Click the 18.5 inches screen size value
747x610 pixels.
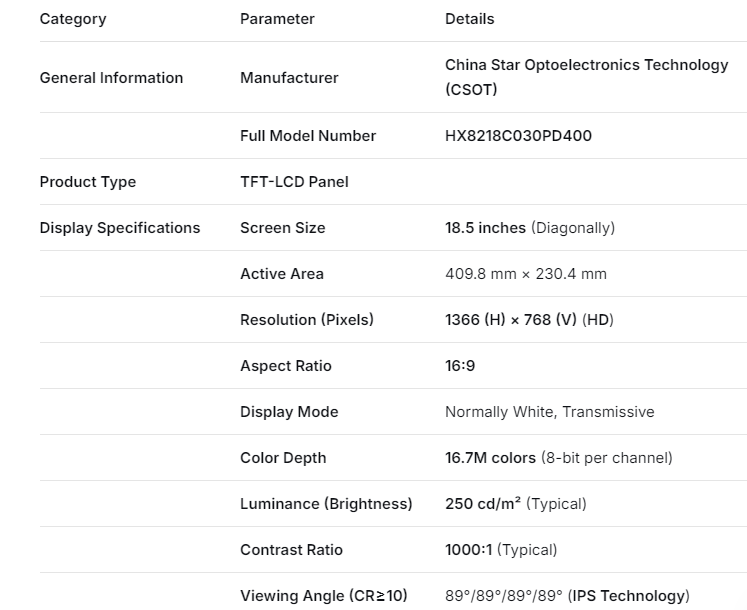coord(485,228)
